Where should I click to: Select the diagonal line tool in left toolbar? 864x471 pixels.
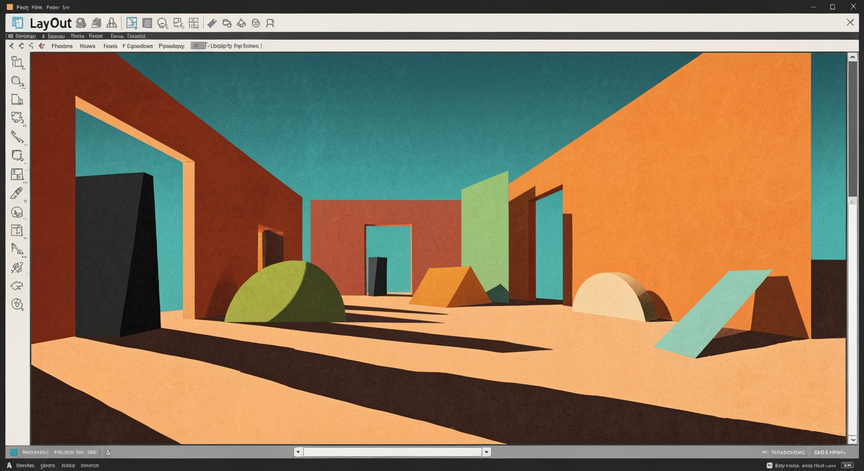tap(18, 137)
